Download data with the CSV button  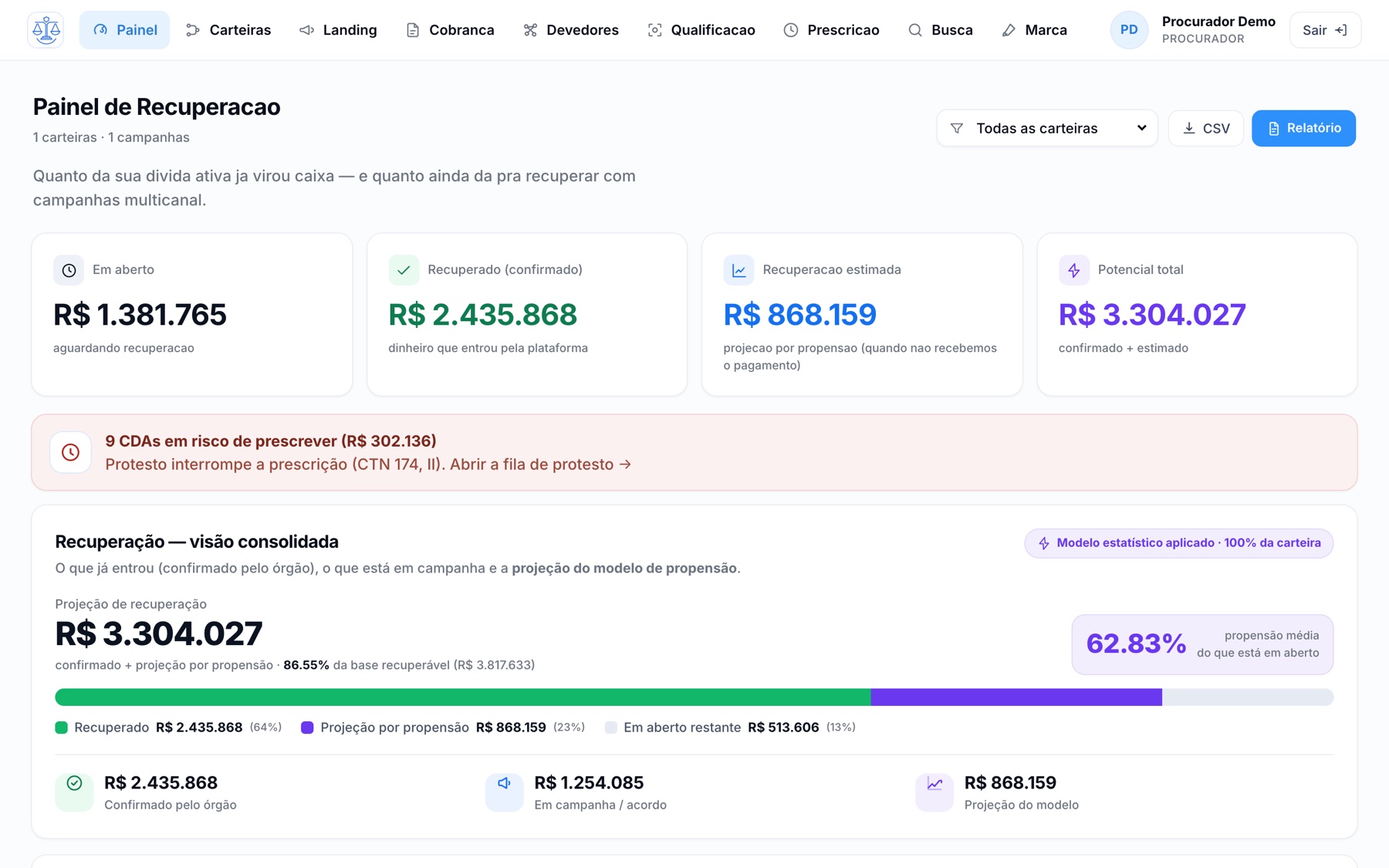(1206, 128)
